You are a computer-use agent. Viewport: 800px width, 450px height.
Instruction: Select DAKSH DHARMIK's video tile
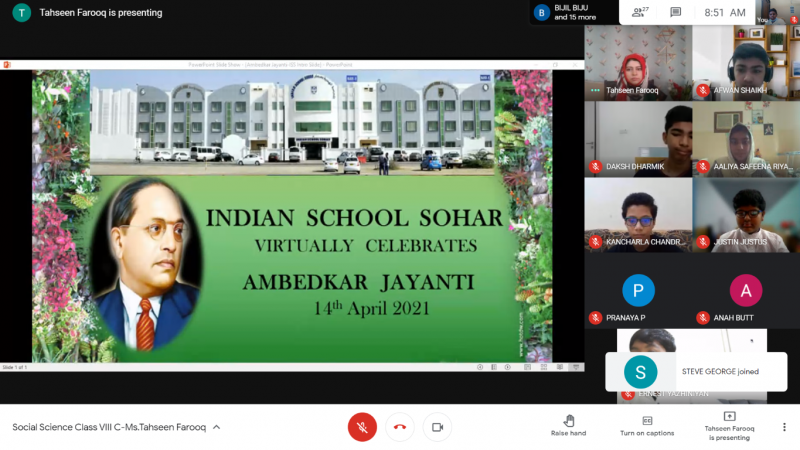click(x=638, y=139)
